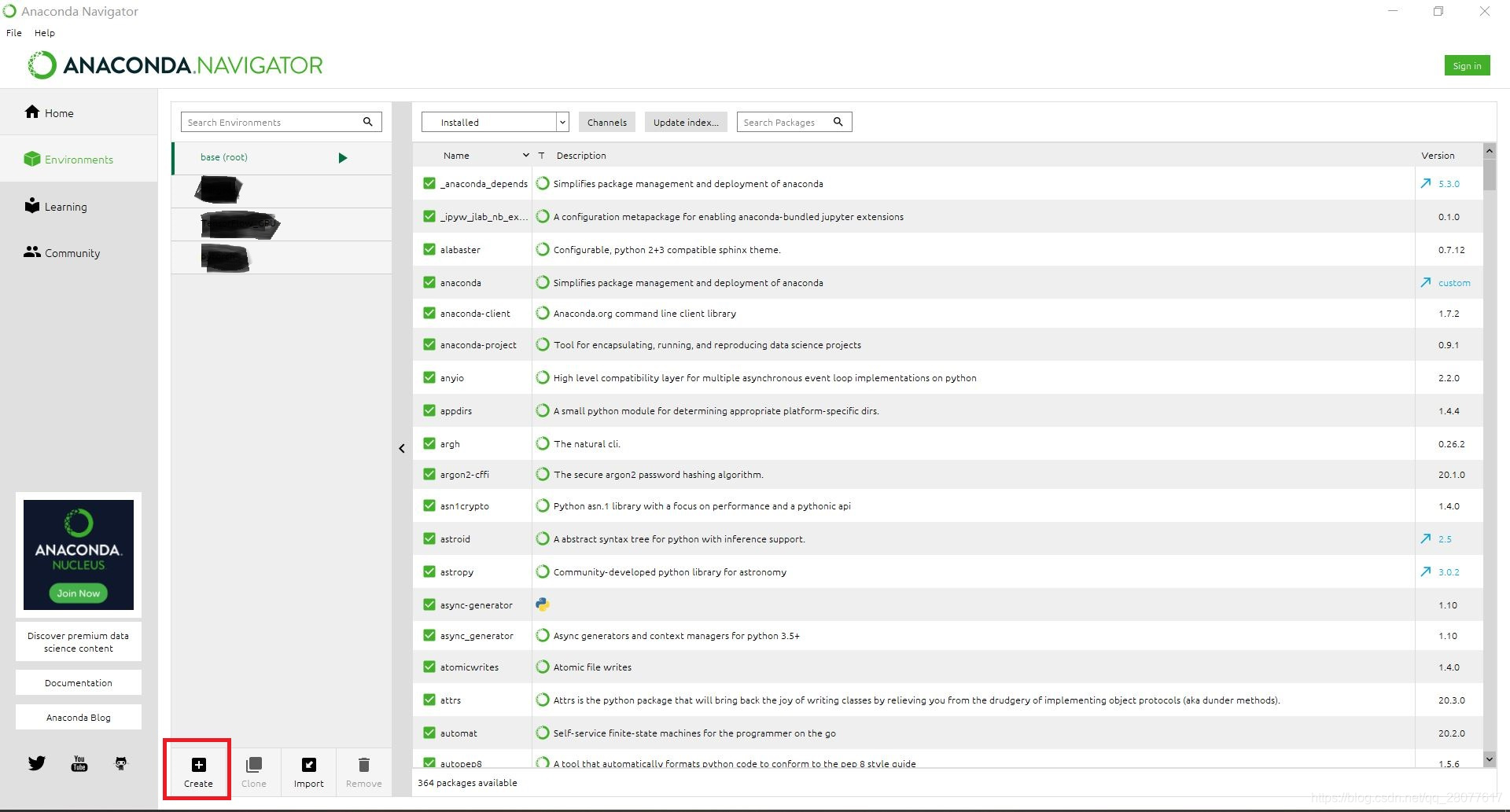The width and height of the screenshot is (1510, 812).
Task: Click the Update index... button
Action: 686,122
